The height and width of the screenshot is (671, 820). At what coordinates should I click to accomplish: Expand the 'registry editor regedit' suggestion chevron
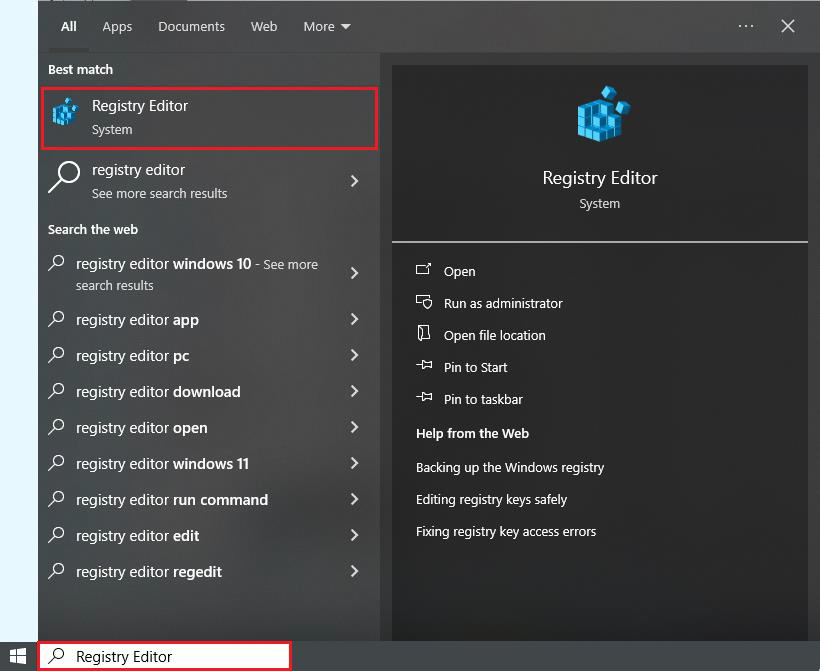coord(354,572)
